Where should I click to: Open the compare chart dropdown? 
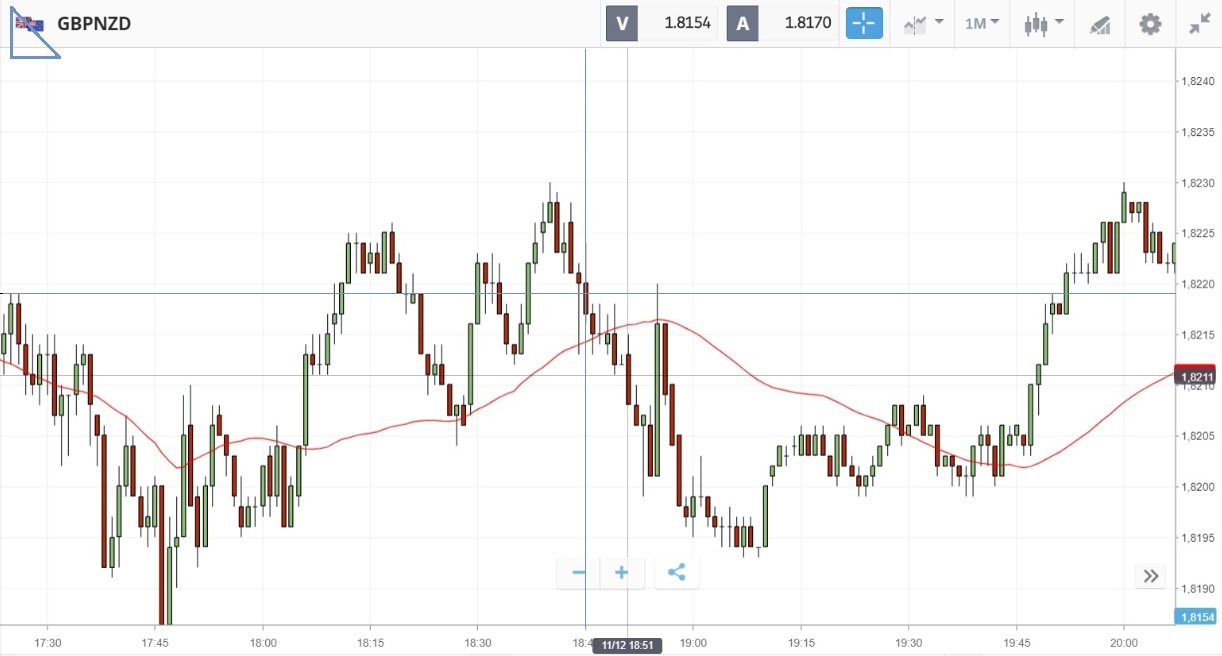[923, 23]
